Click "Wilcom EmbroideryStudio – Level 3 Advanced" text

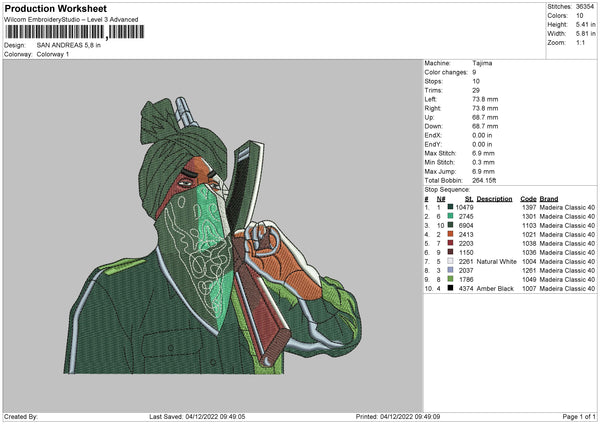[x=71, y=20]
